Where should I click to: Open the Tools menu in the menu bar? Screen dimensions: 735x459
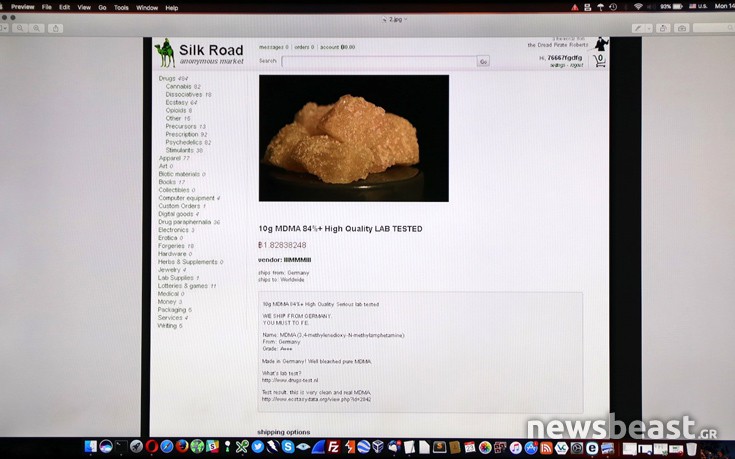pos(121,7)
